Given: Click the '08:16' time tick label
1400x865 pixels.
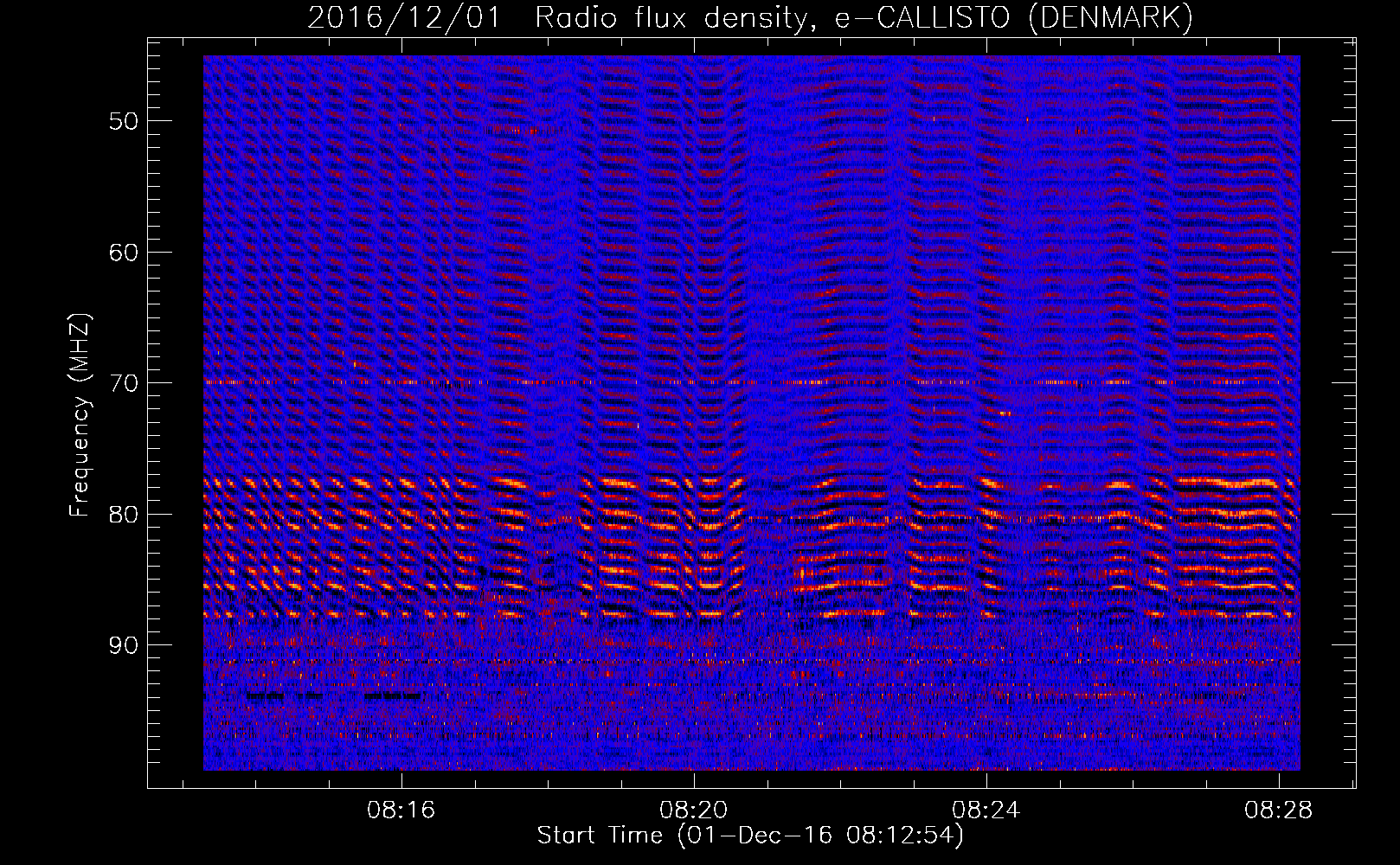Looking at the screenshot, I should 401,811.
